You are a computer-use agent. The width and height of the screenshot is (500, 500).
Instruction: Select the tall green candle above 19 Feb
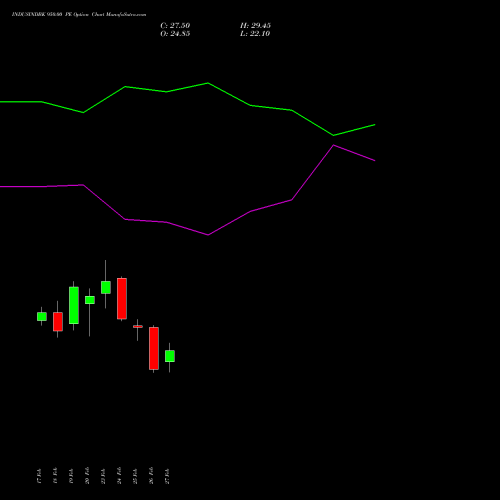point(74,305)
